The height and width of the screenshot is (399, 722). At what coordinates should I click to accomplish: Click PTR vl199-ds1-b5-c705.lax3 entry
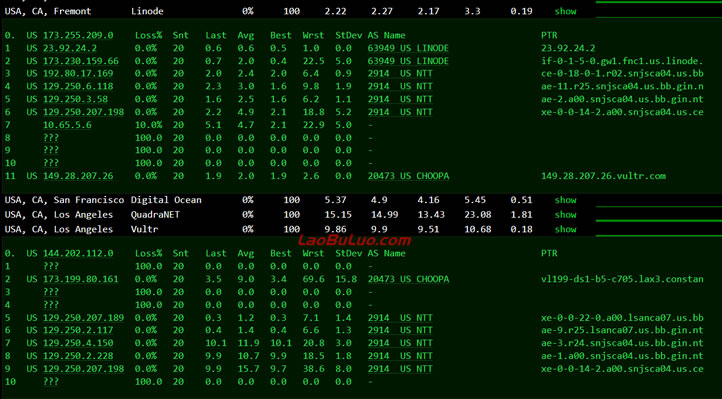[622, 279]
